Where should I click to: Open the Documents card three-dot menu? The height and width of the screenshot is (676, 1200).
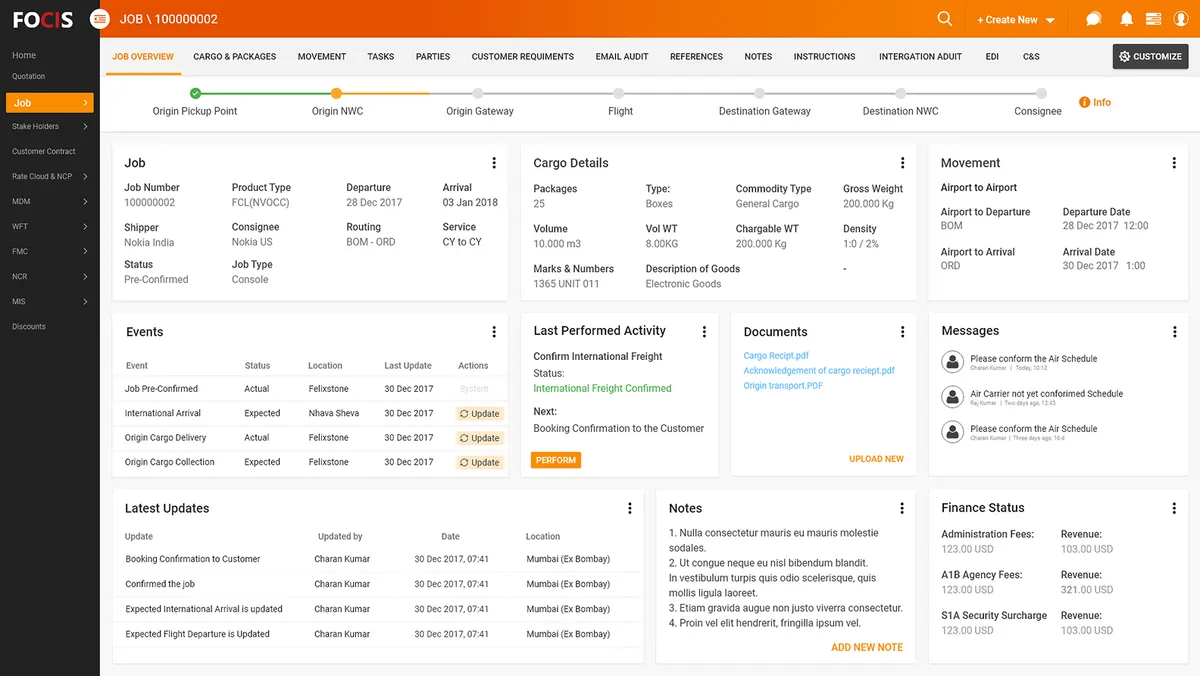pyautogui.click(x=903, y=332)
